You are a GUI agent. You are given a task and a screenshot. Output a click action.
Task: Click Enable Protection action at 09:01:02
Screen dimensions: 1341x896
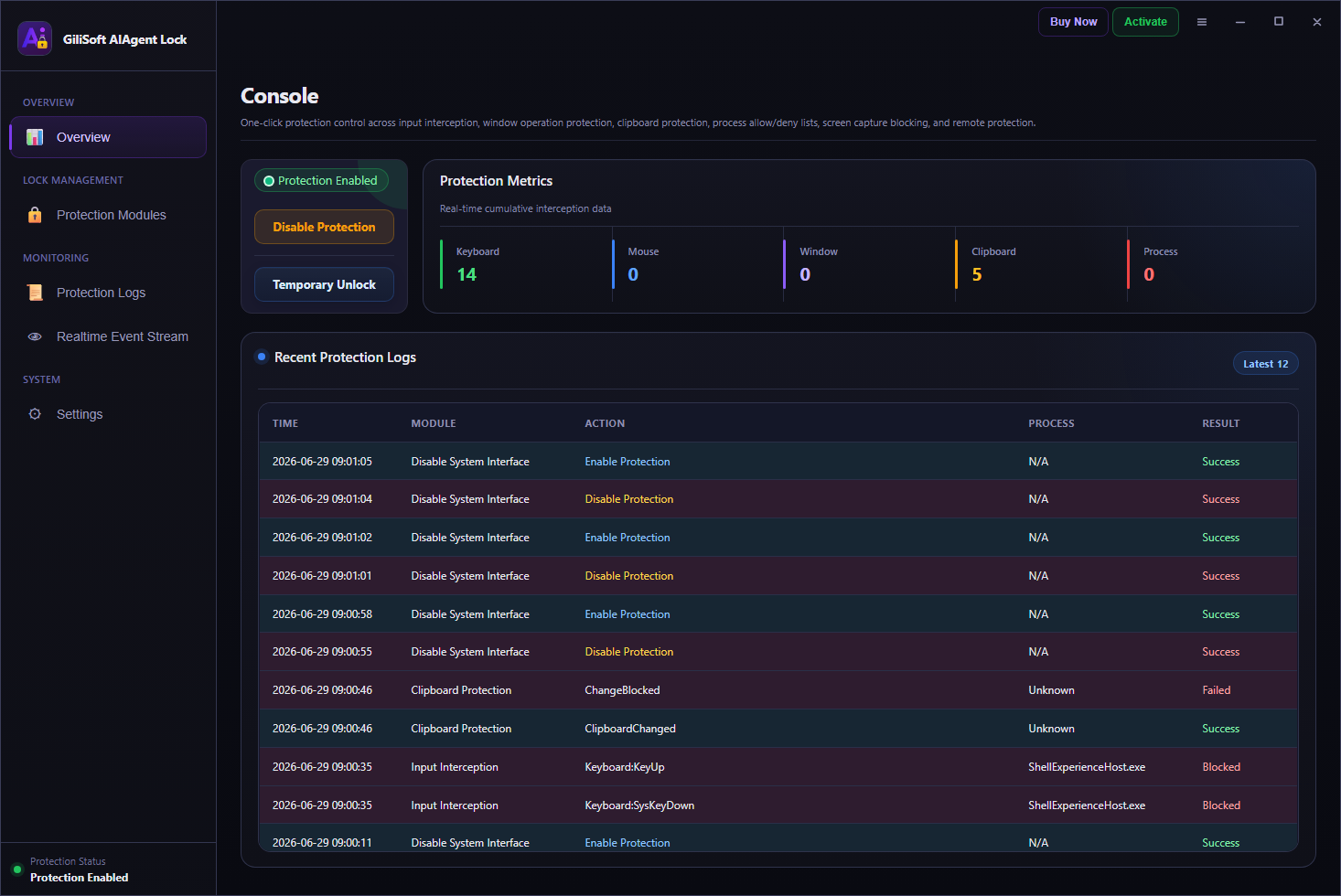(x=628, y=538)
